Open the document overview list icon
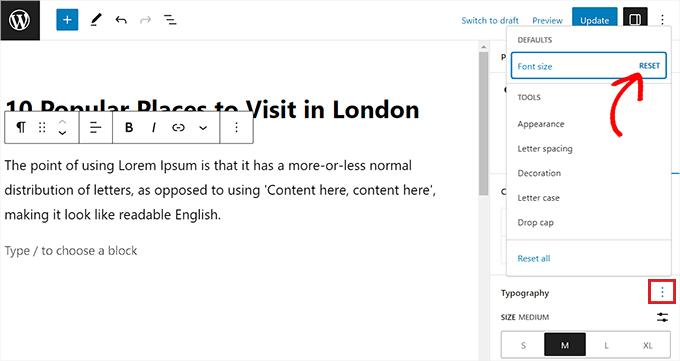Screen dimensions: 680x361 [x=170, y=20]
